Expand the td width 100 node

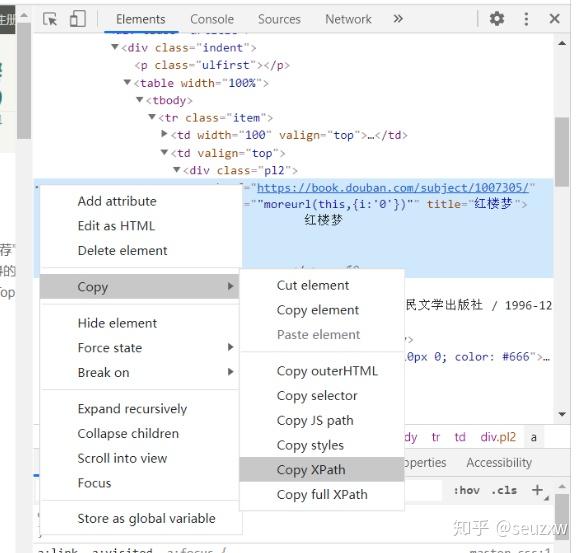[x=164, y=134]
